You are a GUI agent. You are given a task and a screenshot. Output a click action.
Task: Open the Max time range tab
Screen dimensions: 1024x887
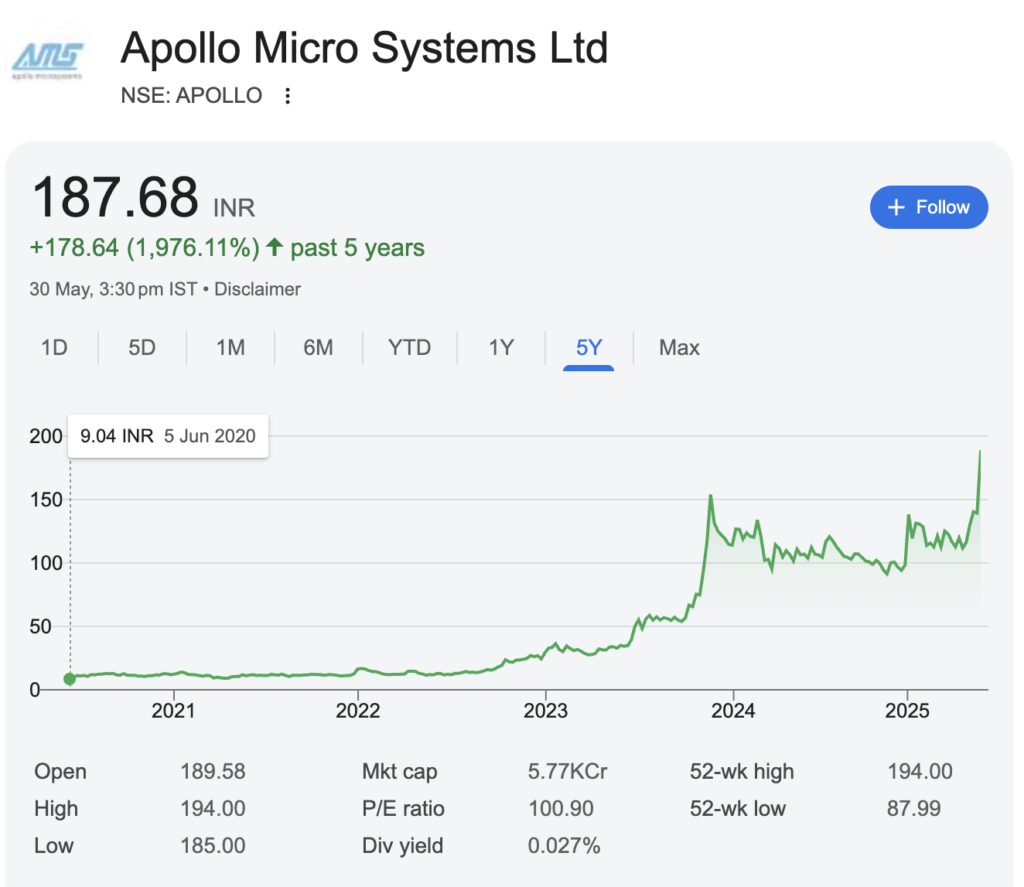point(679,347)
